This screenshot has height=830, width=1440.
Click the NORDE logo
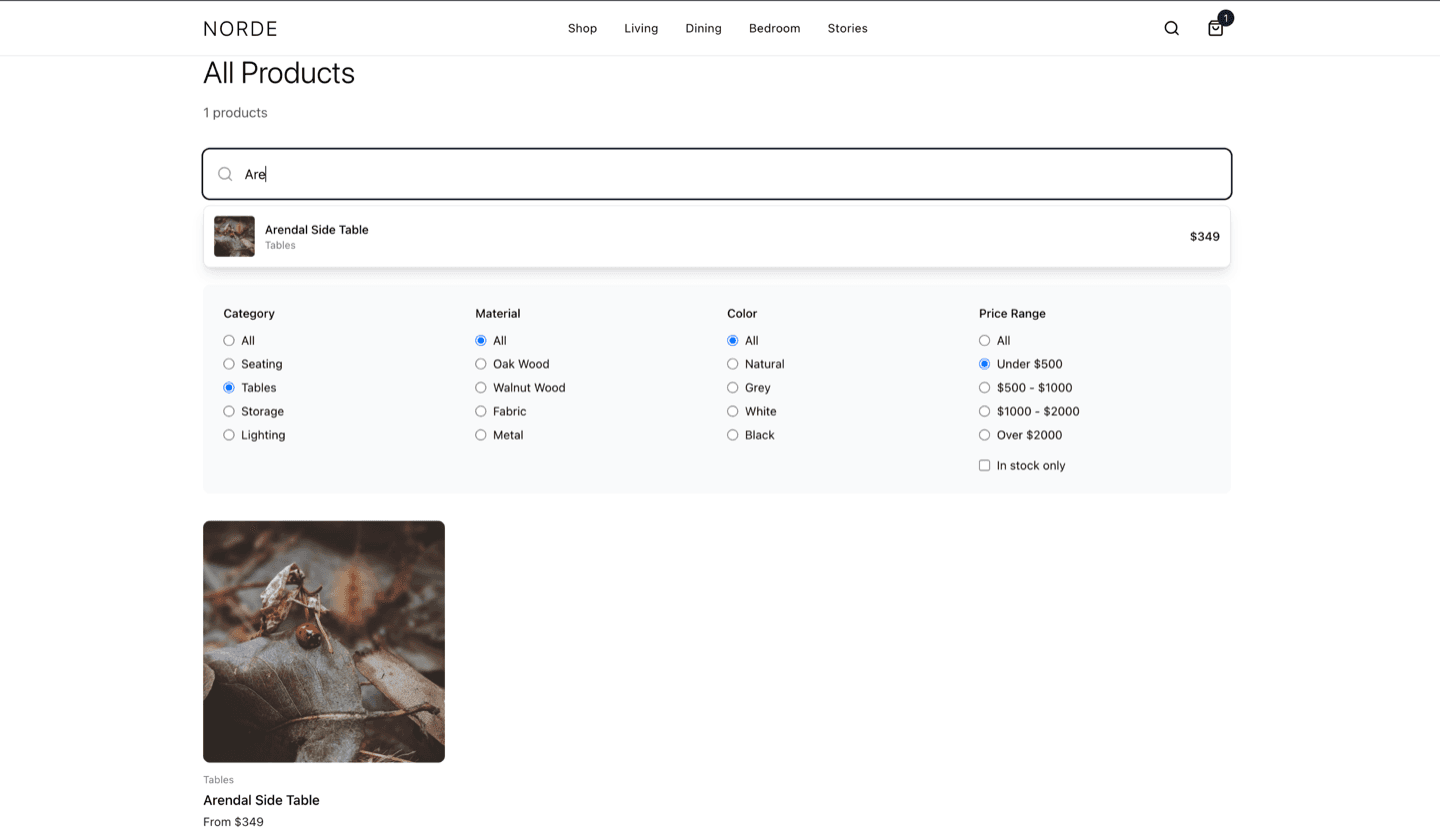(240, 28)
